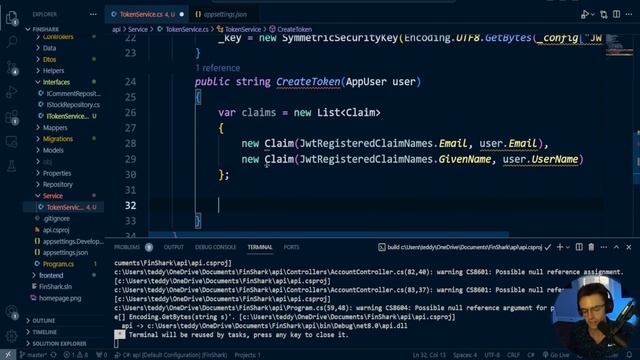Viewport: 640px width, 360px height.
Task: Split the terminal panel
Action: (579, 247)
